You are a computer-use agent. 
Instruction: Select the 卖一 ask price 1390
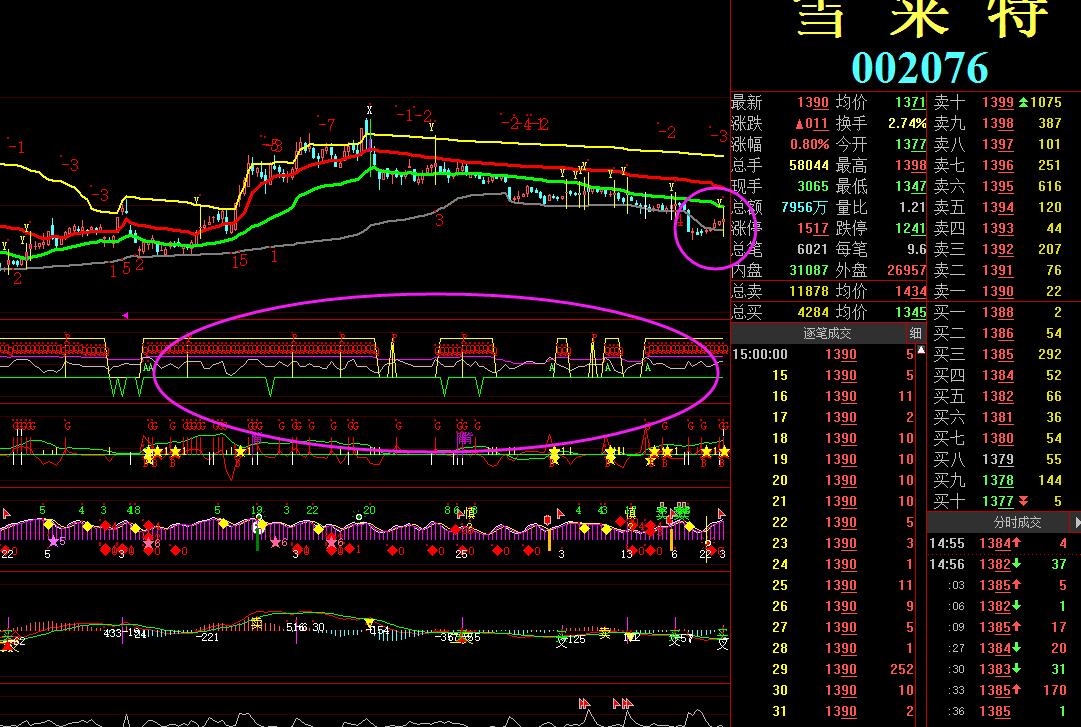click(998, 291)
